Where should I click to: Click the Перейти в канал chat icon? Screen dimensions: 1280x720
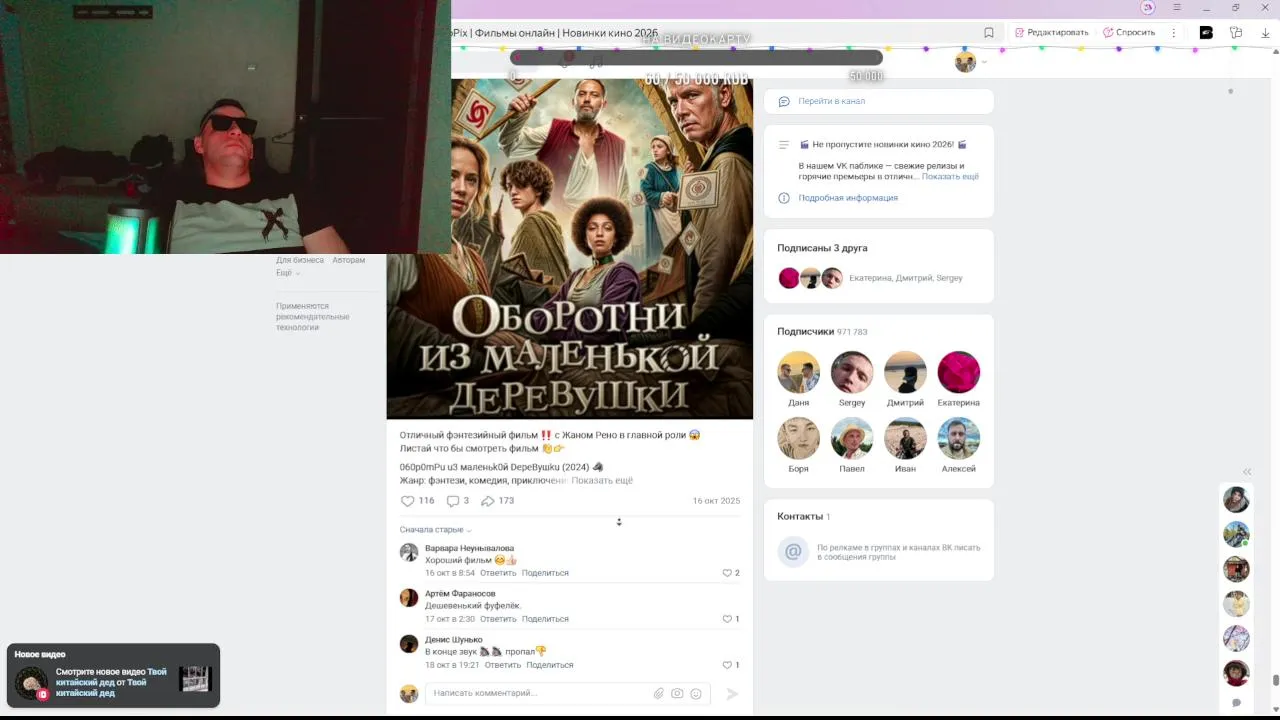pyautogui.click(x=784, y=101)
